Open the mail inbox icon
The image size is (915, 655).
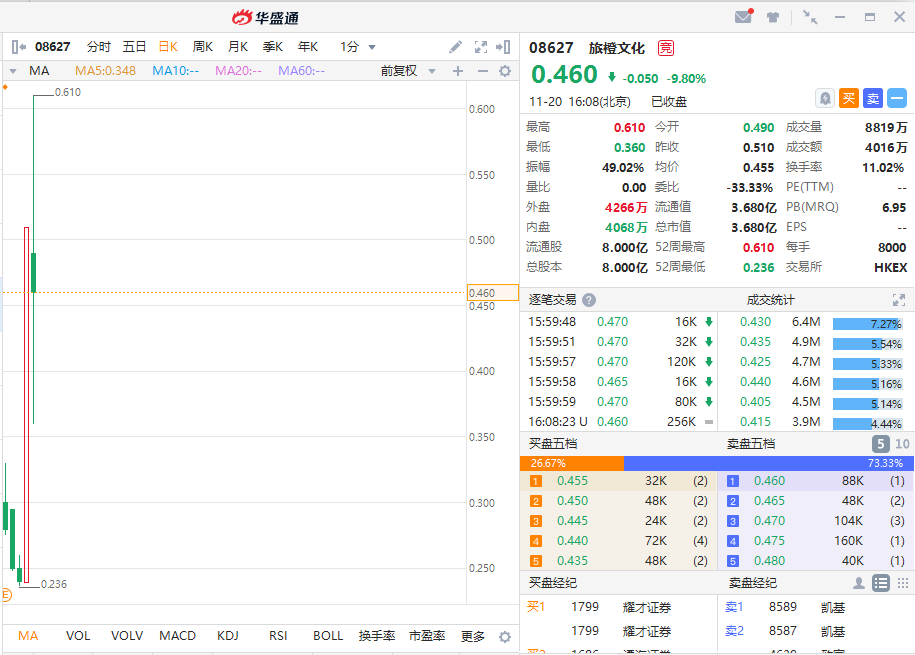[743, 17]
